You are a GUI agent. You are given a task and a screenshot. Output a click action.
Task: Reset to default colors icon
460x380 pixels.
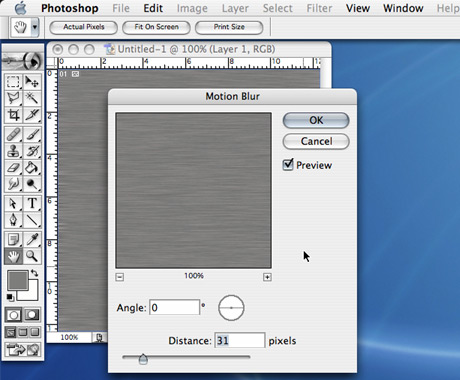10,297
